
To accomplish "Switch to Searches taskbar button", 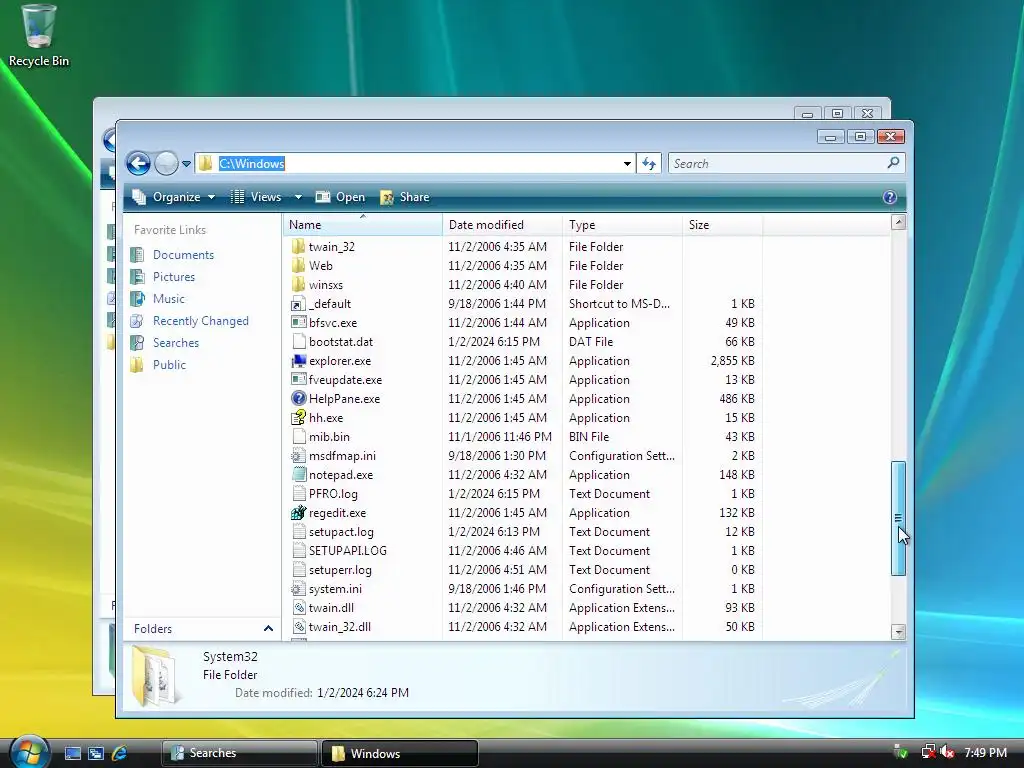I will 239,753.
